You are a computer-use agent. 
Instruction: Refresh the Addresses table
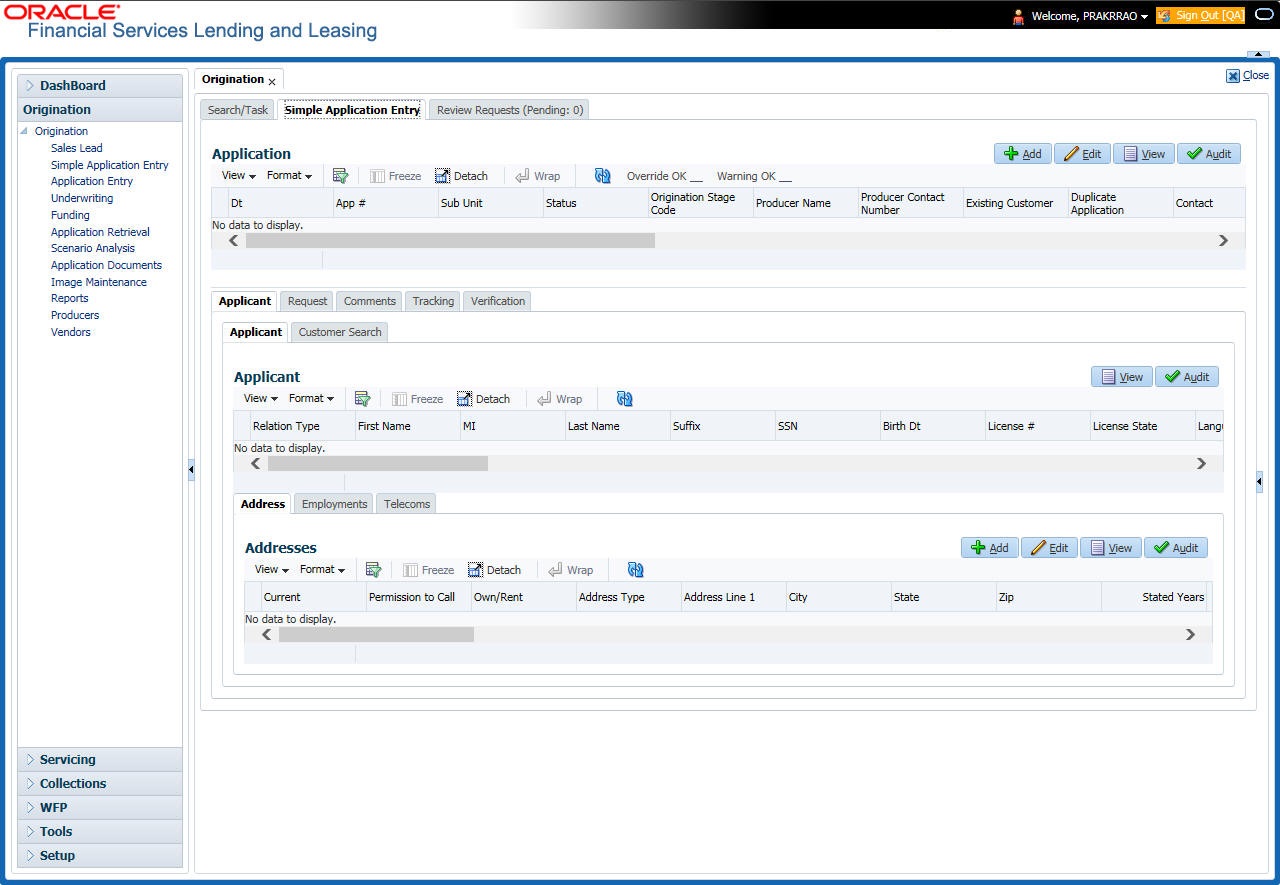coord(635,570)
